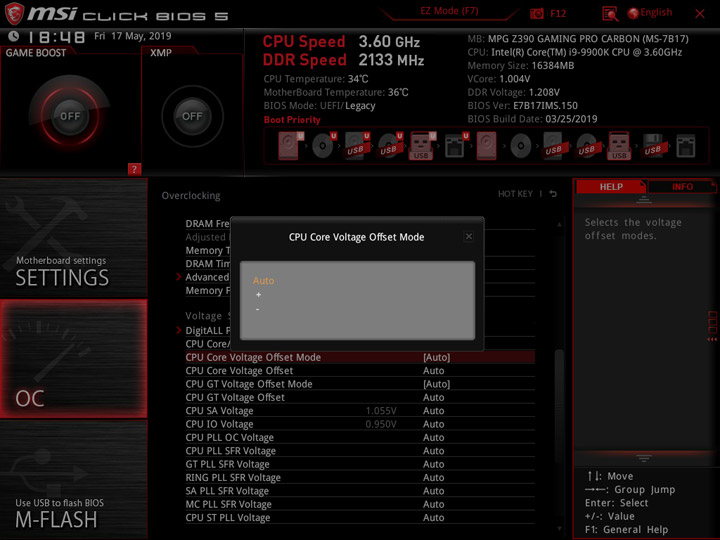Open the OC overclocking section
Image resolution: width=720 pixels, height=540 pixels.
[x=73, y=359]
